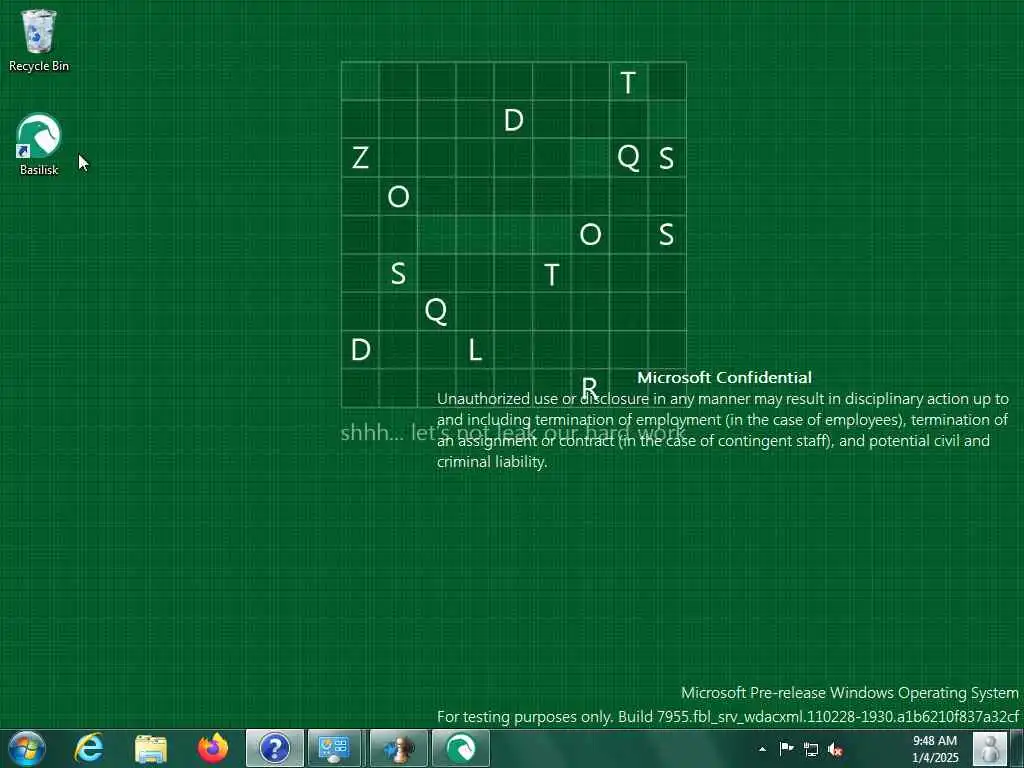Screen dimensions: 1024x768
Task: Click the Show Desktop strip at the taskbar's right end
Action: point(1017,749)
